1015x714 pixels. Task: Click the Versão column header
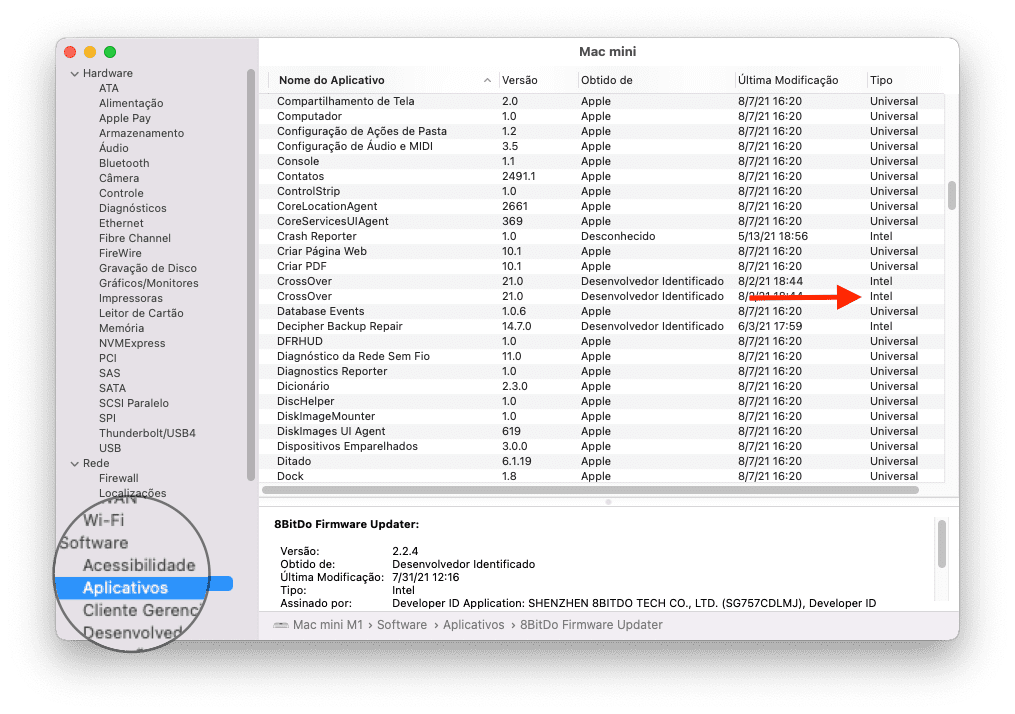coord(519,80)
